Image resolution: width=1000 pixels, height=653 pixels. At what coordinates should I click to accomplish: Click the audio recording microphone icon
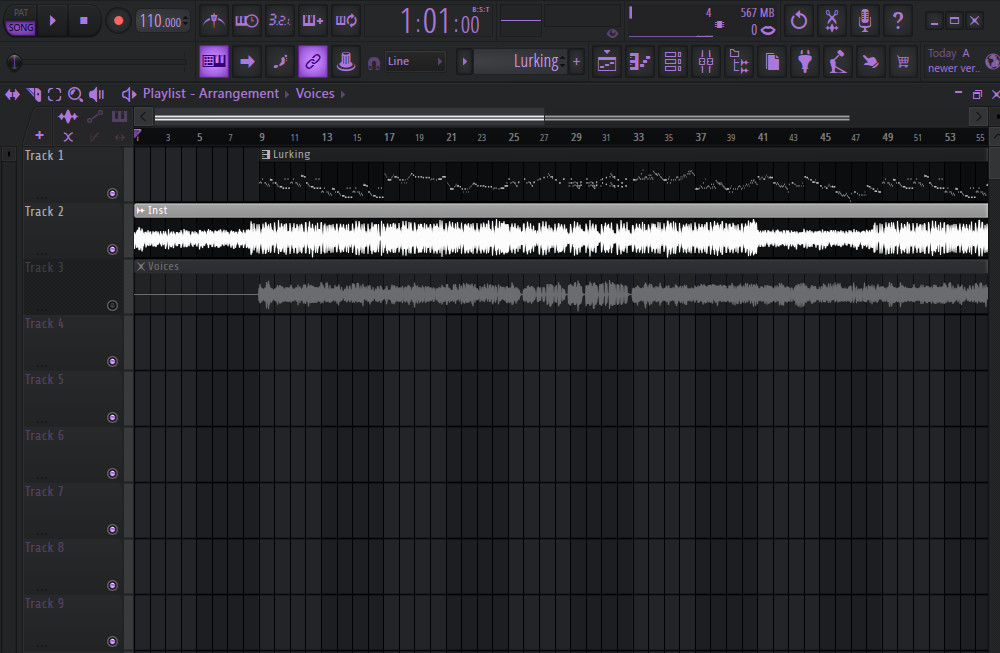click(x=864, y=20)
